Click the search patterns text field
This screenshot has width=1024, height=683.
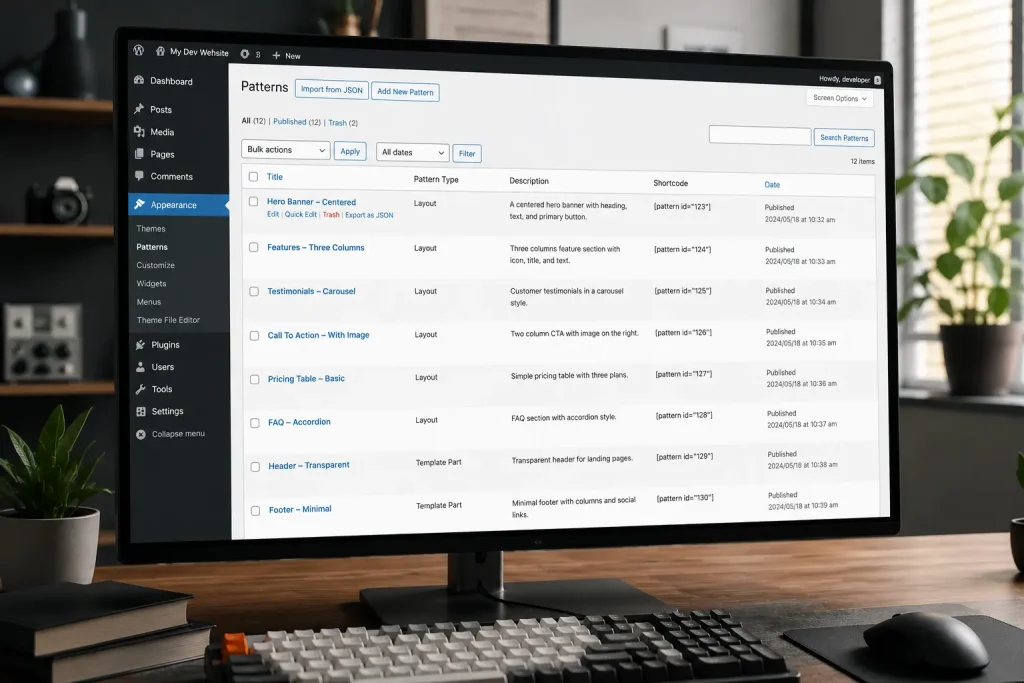pos(760,135)
